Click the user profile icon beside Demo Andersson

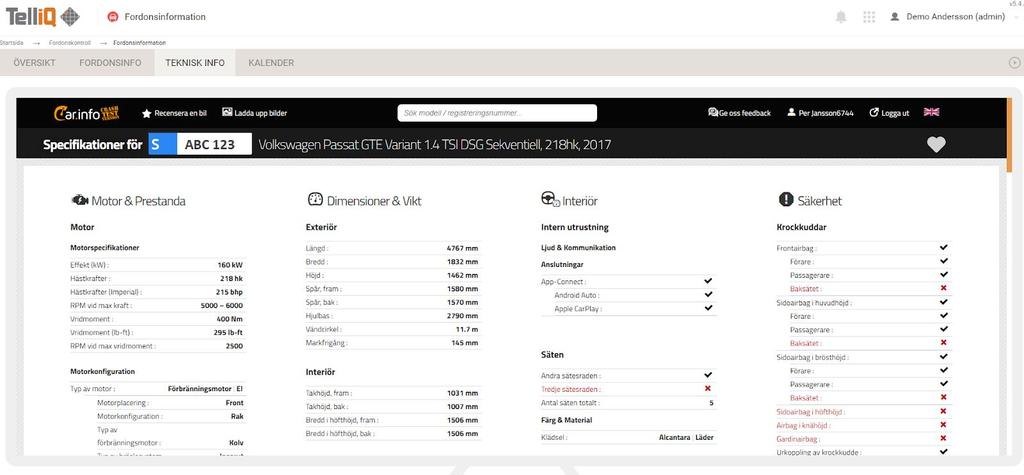(x=895, y=17)
